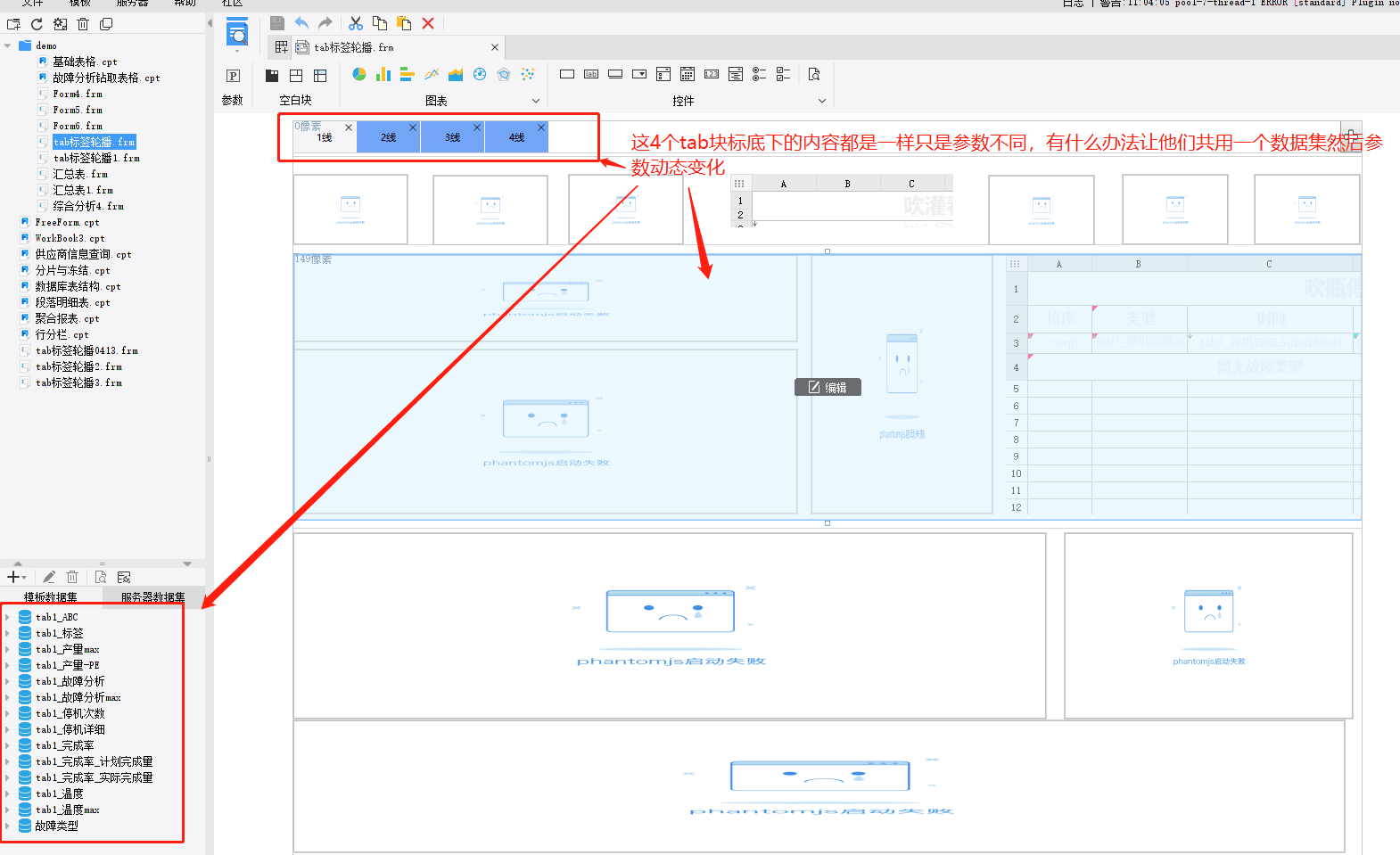The height and width of the screenshot is (855, 1400).
Task: Select the 4线 tab
Action: pyautogui.click(x=517, y=137)
